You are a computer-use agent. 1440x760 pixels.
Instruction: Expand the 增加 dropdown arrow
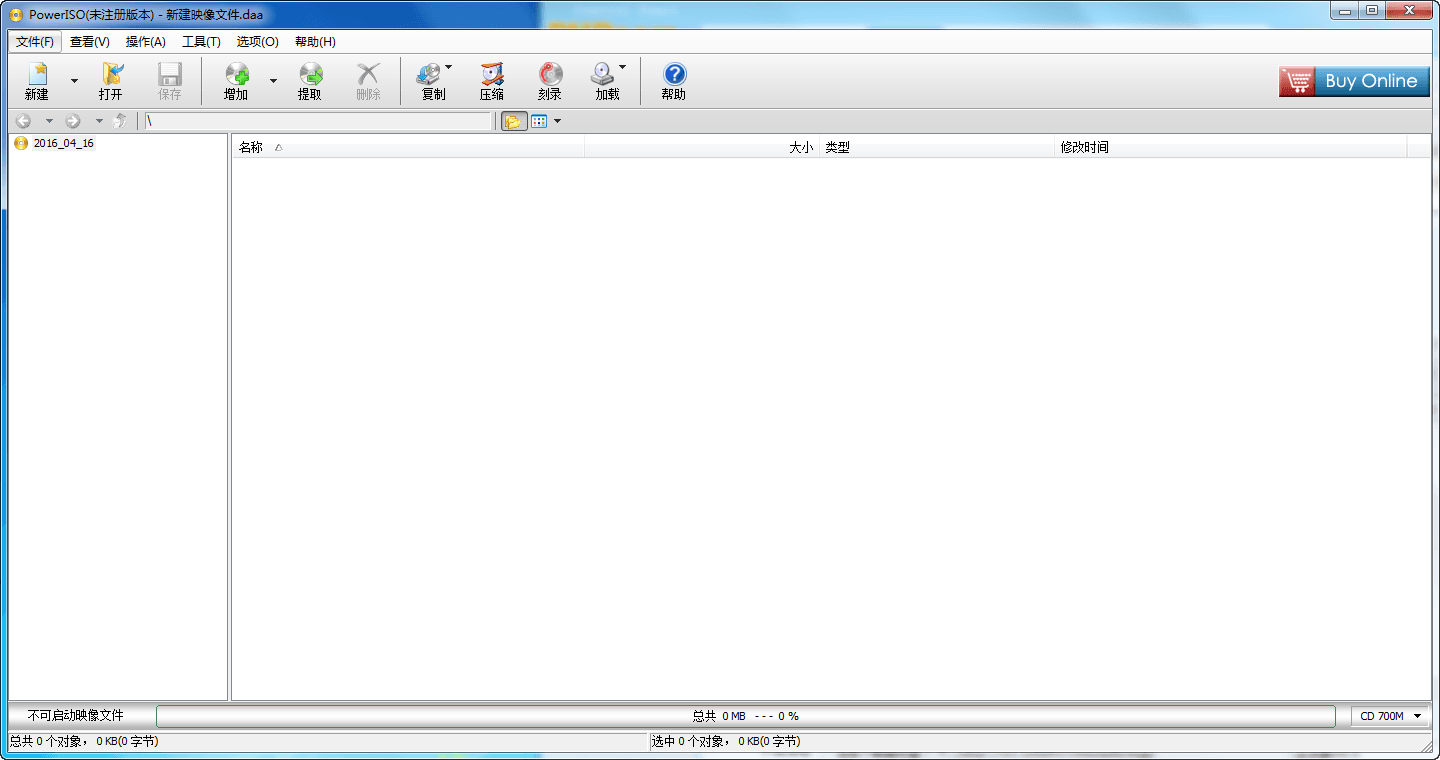click(x=273, y=81)
